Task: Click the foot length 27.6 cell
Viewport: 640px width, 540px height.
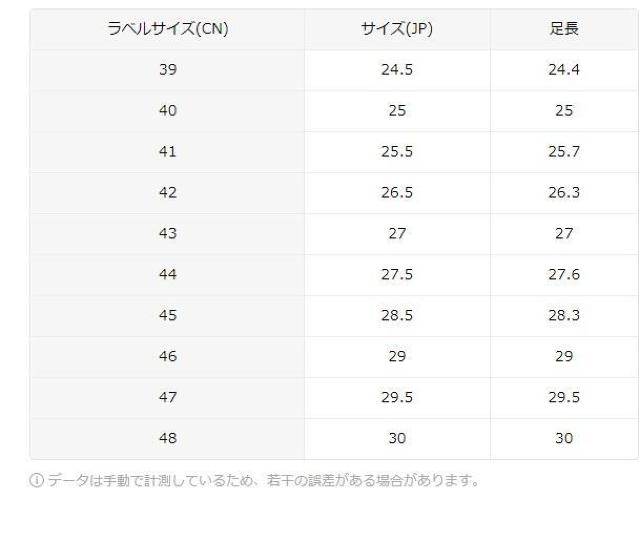Action: (564, 275)
